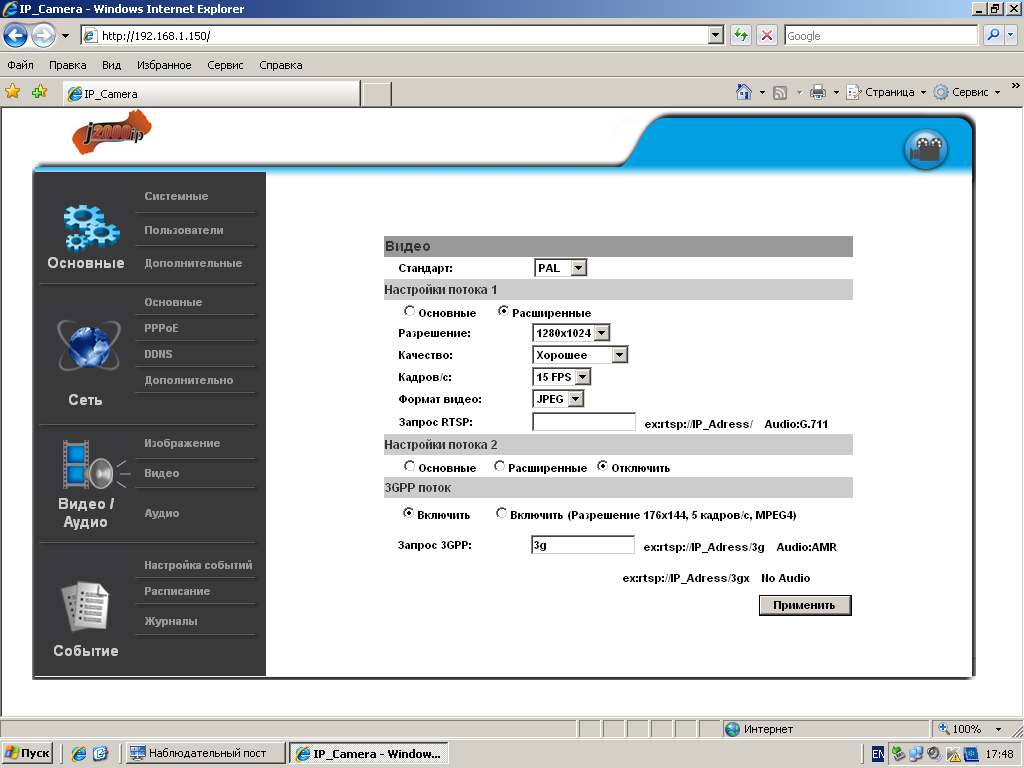Click the Windows Пуск start button
1024x768 pixels.
click(x=28, y=753)
